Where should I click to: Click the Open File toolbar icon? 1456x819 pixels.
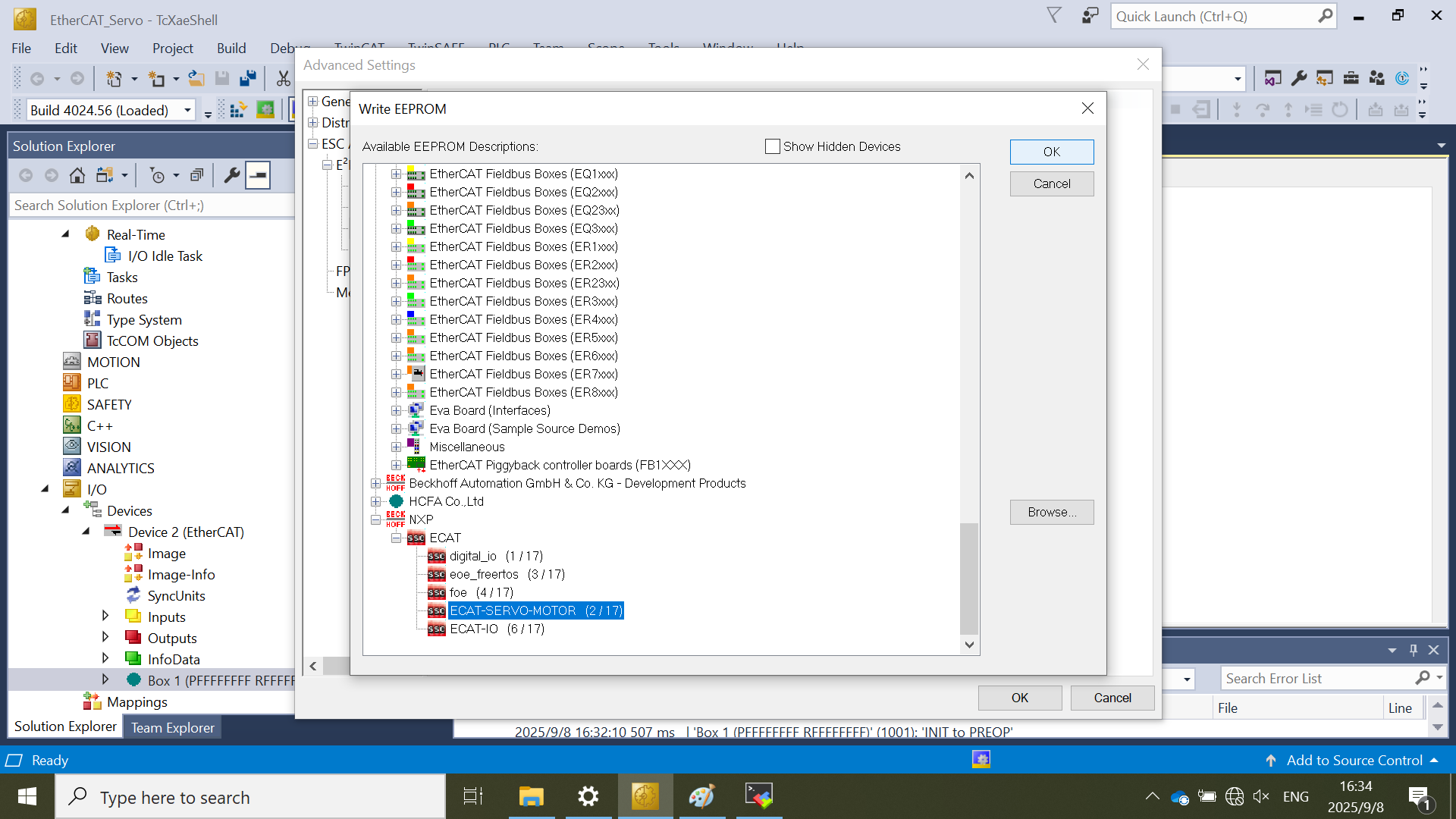(x=196, y=79)
